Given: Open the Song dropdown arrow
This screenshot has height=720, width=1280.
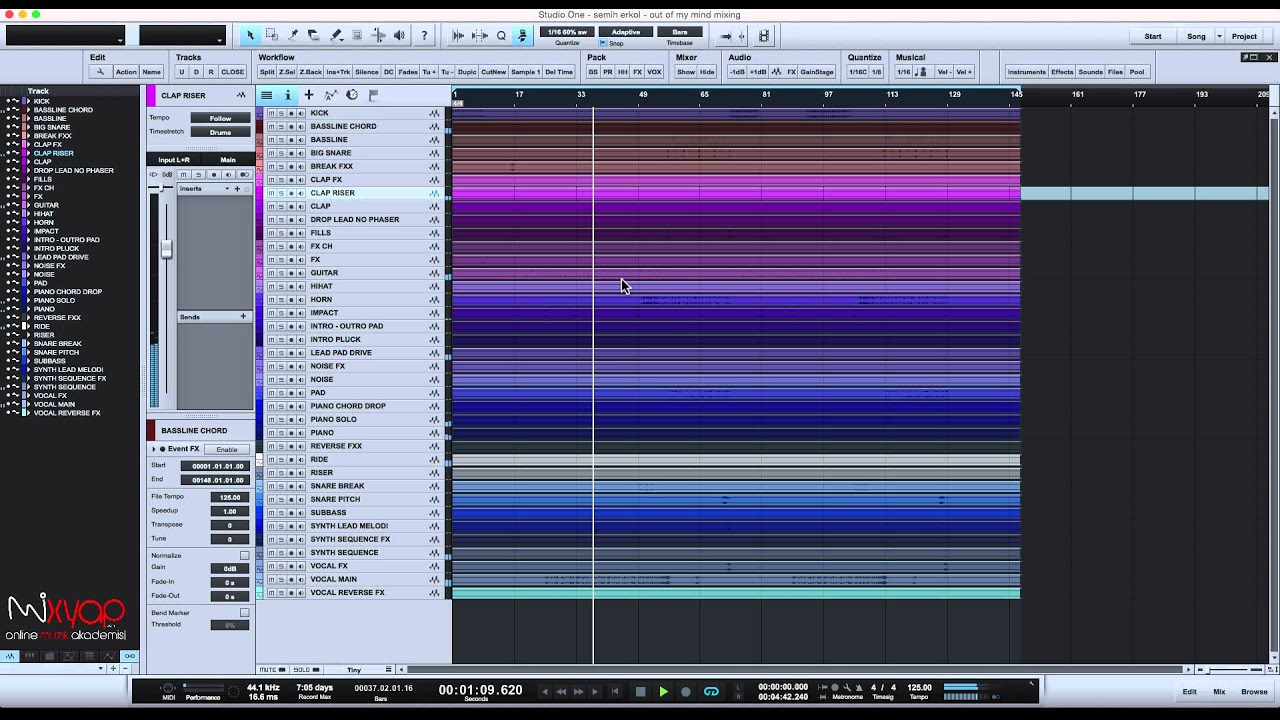Looking at the screenshot, I should pos(1219,36).
